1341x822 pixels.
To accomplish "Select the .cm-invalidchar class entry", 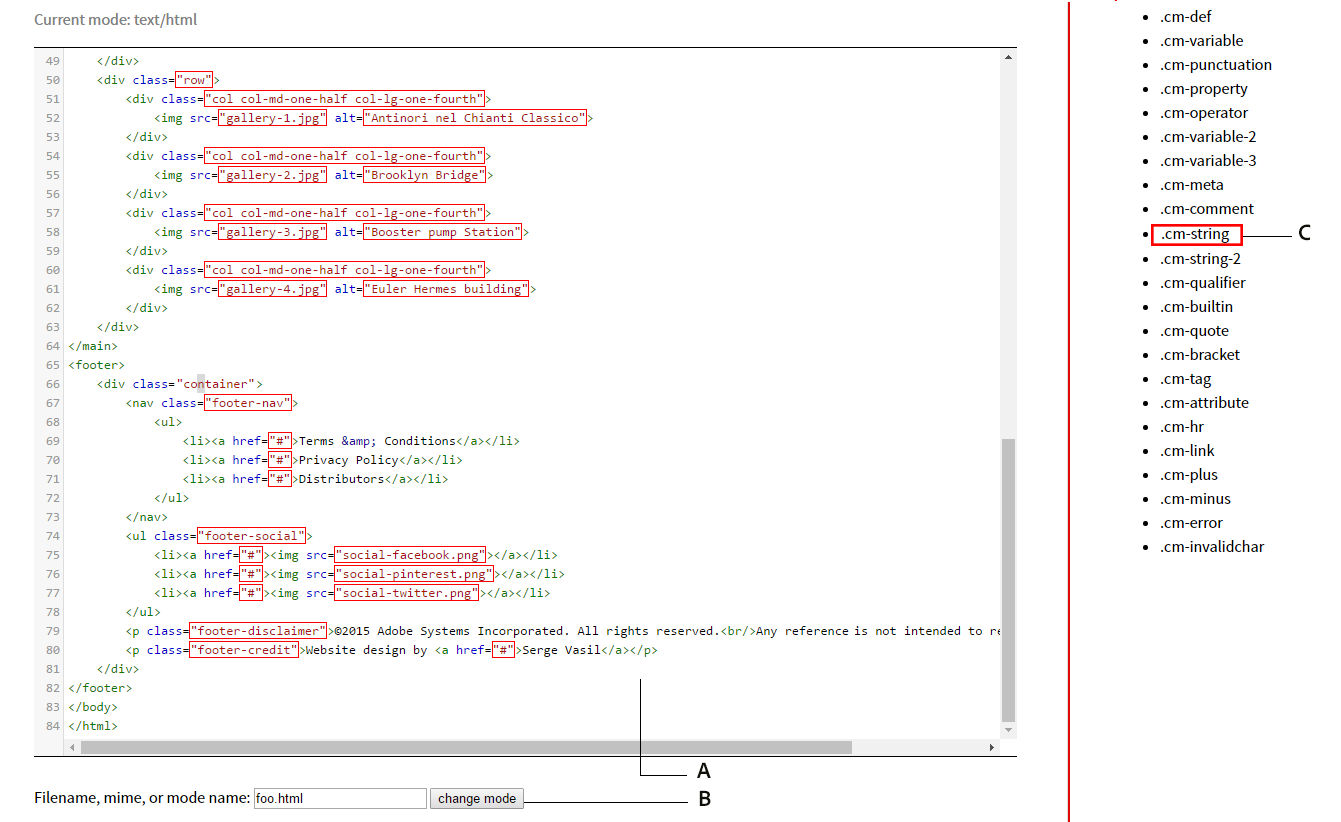I will 1214,546.
